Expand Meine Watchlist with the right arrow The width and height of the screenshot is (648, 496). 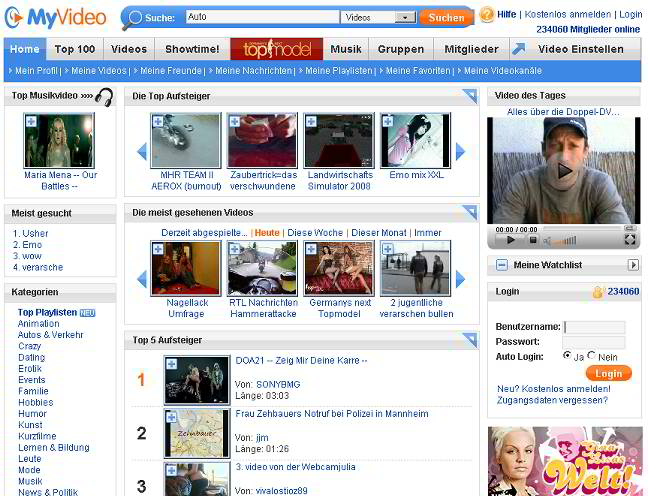tap(632, 265)
